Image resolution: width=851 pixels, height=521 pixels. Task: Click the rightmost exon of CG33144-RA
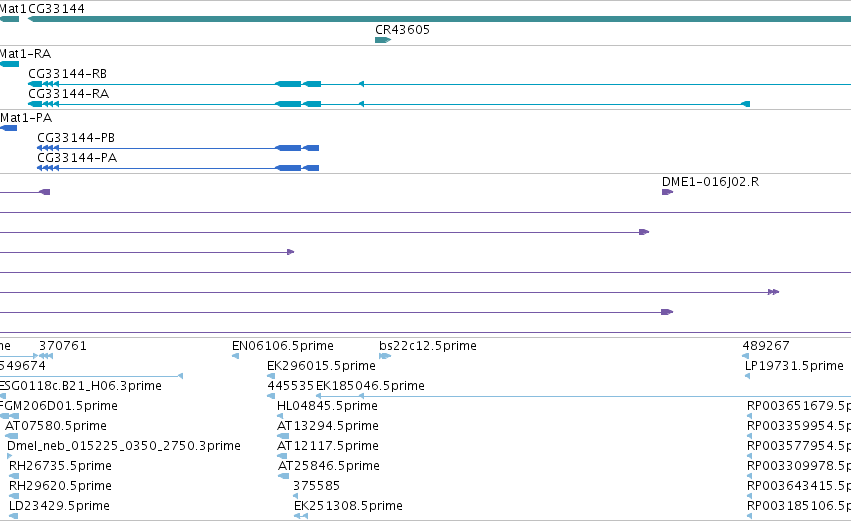746,104
